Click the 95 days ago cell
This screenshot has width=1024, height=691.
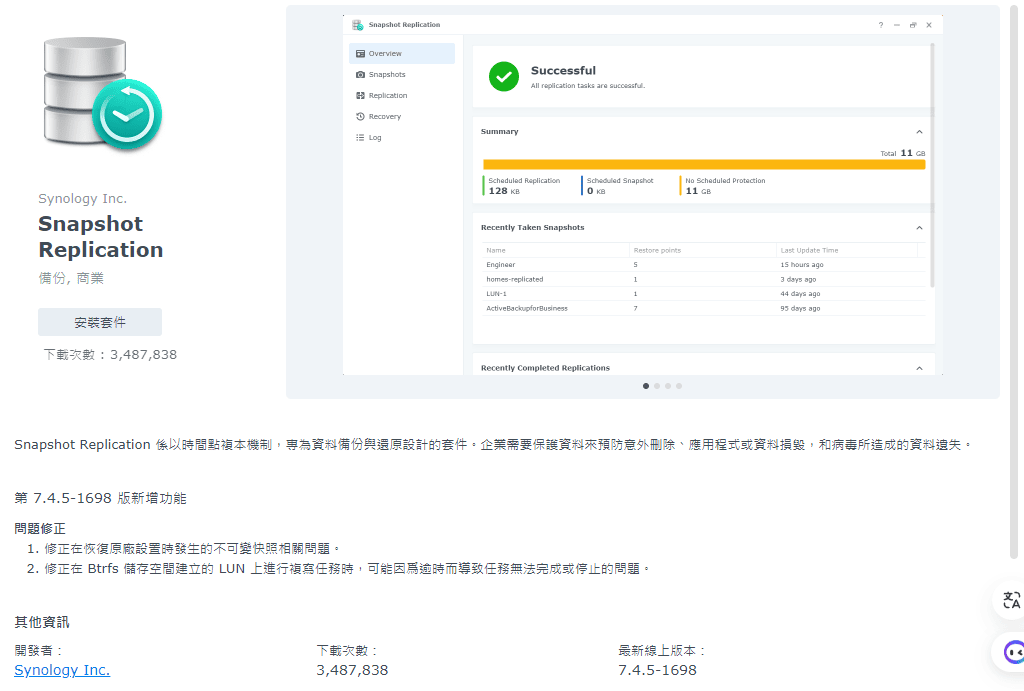(x=800, y=308)
